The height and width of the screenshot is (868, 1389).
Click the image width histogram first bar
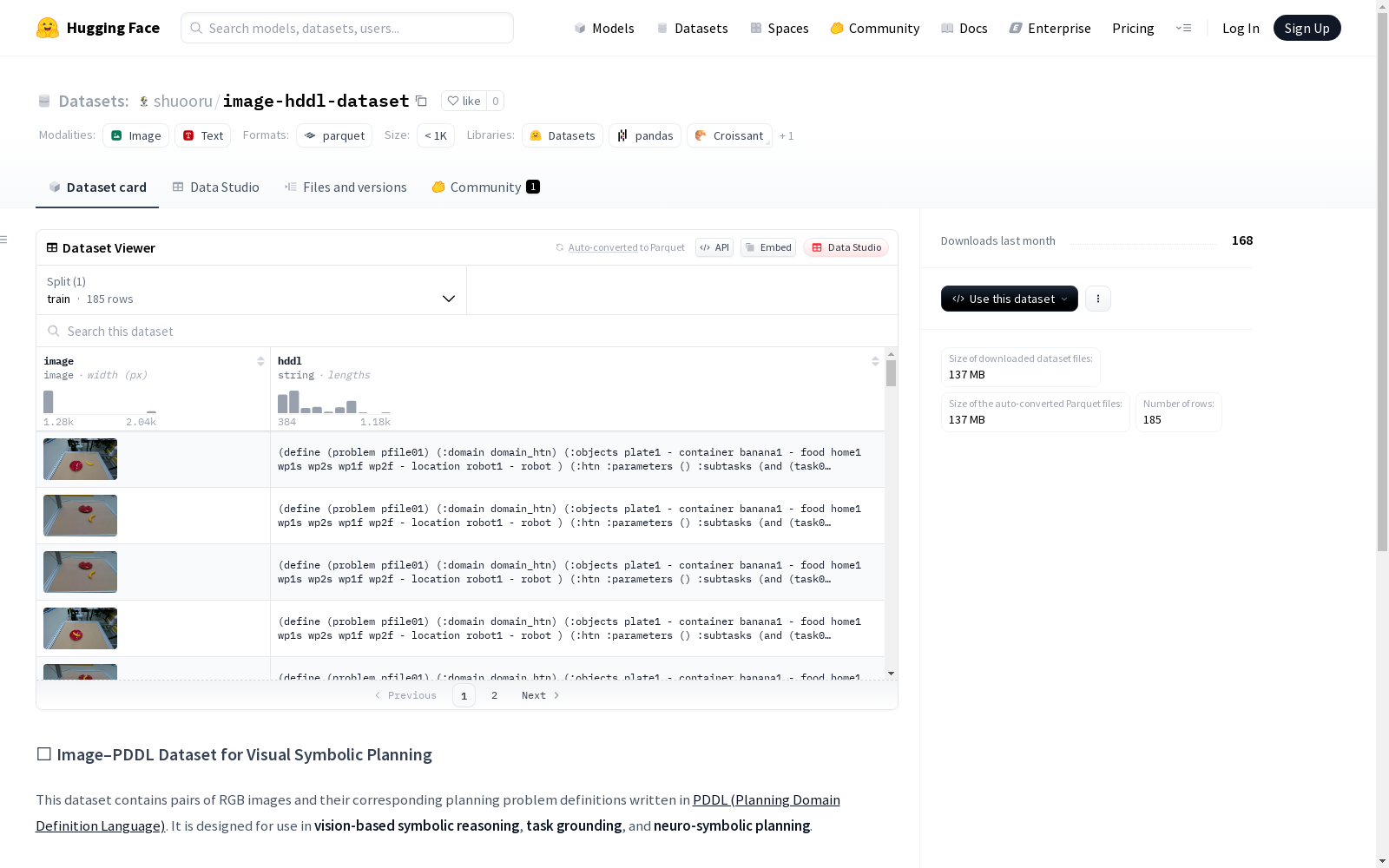coord(49,402)
